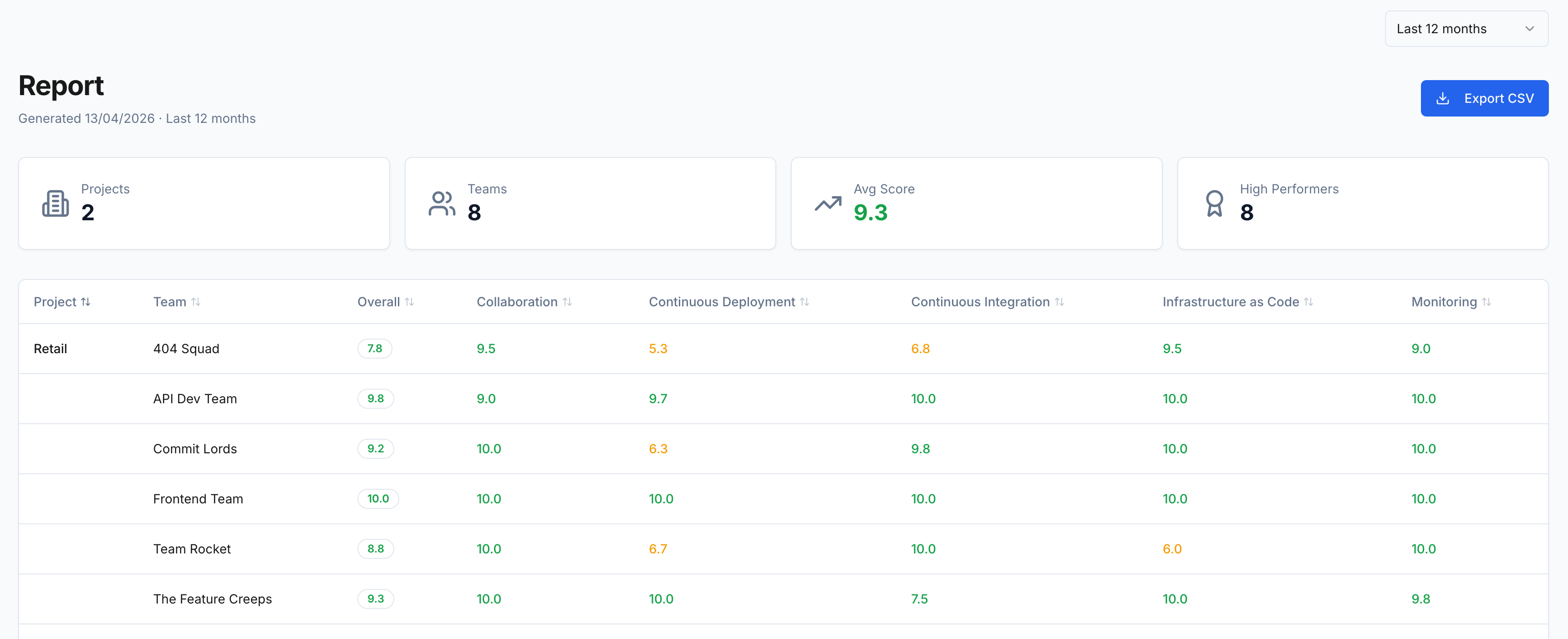The image size is (1568, 639).
Task: Click the Overall column sort icon
Action: tap(409, 302)
